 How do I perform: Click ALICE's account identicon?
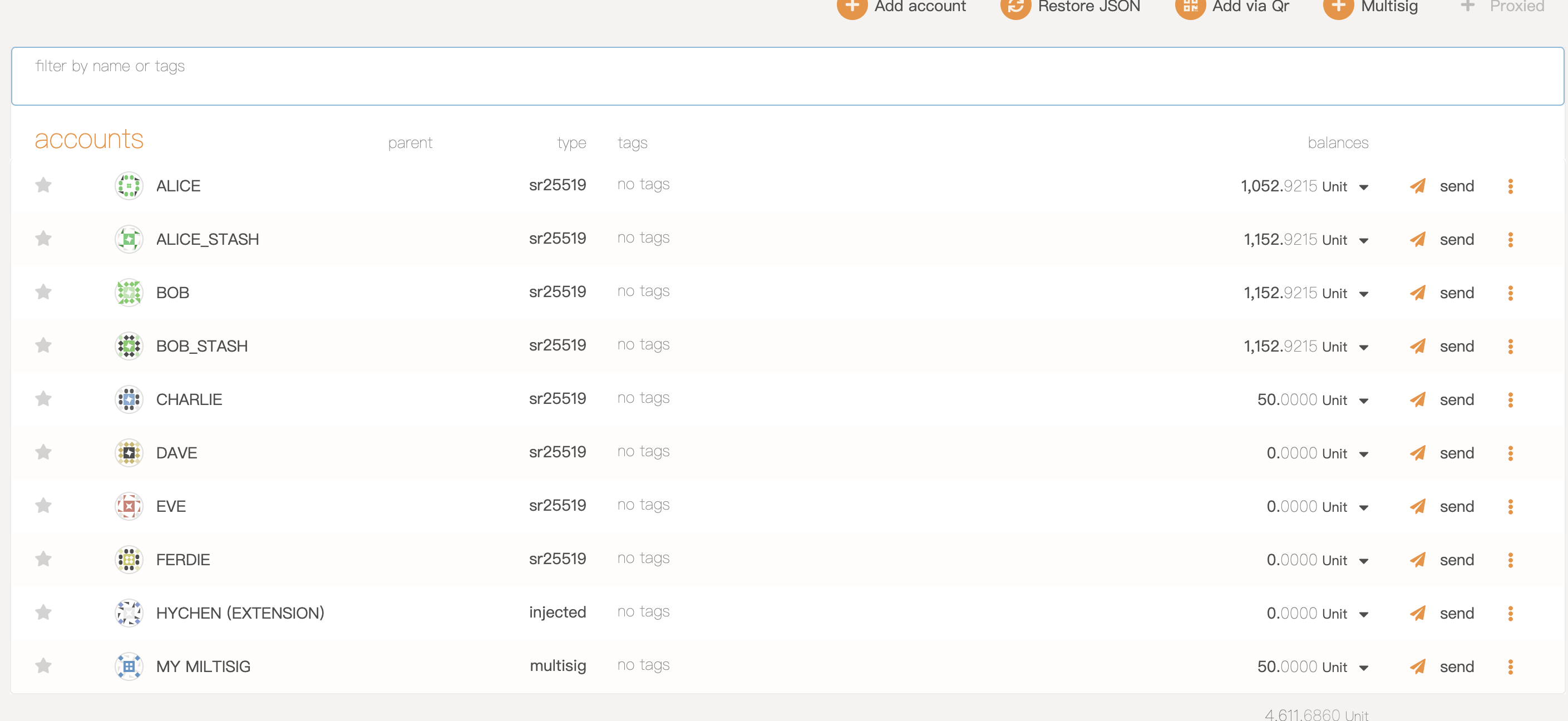point(129,186)
